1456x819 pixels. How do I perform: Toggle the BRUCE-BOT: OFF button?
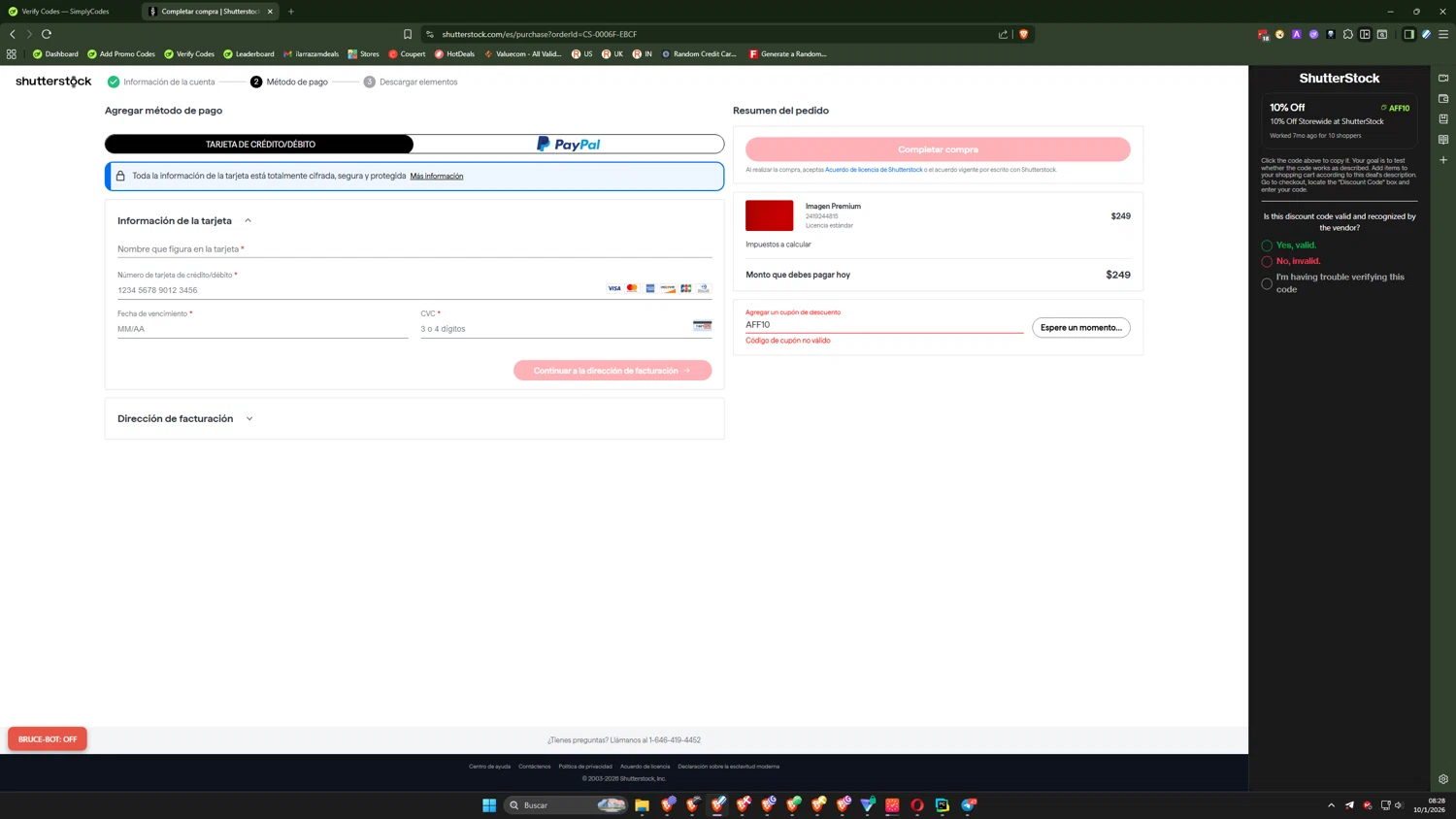pos(48,739)
